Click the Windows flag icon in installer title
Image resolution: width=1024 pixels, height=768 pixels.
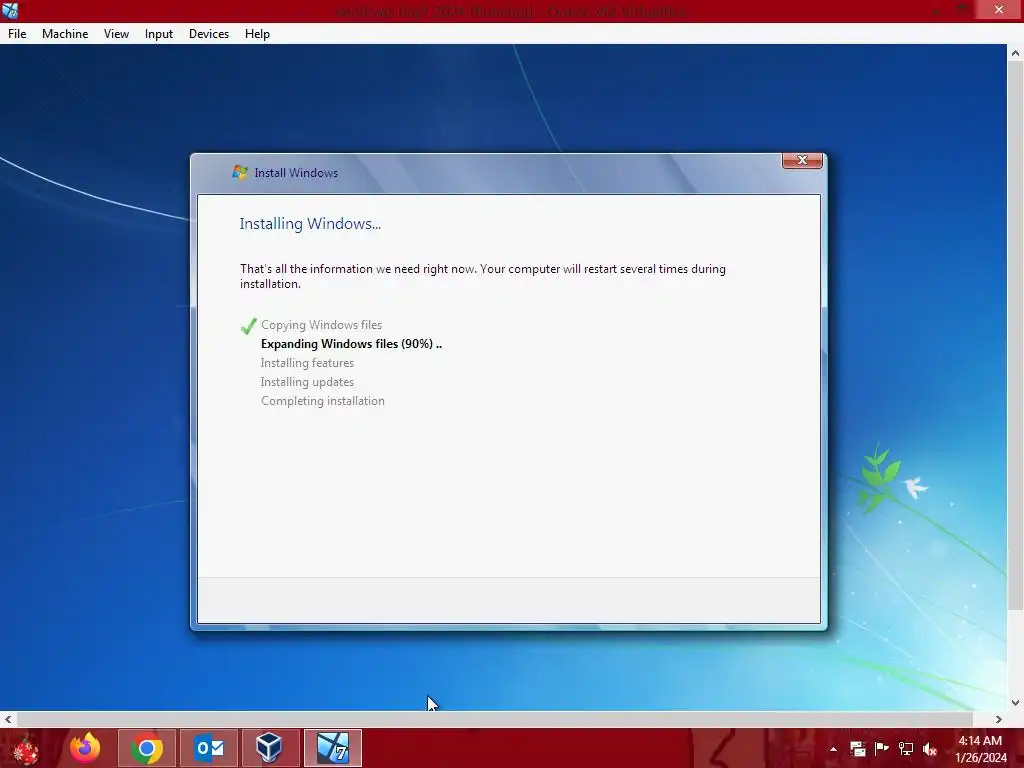240,172
